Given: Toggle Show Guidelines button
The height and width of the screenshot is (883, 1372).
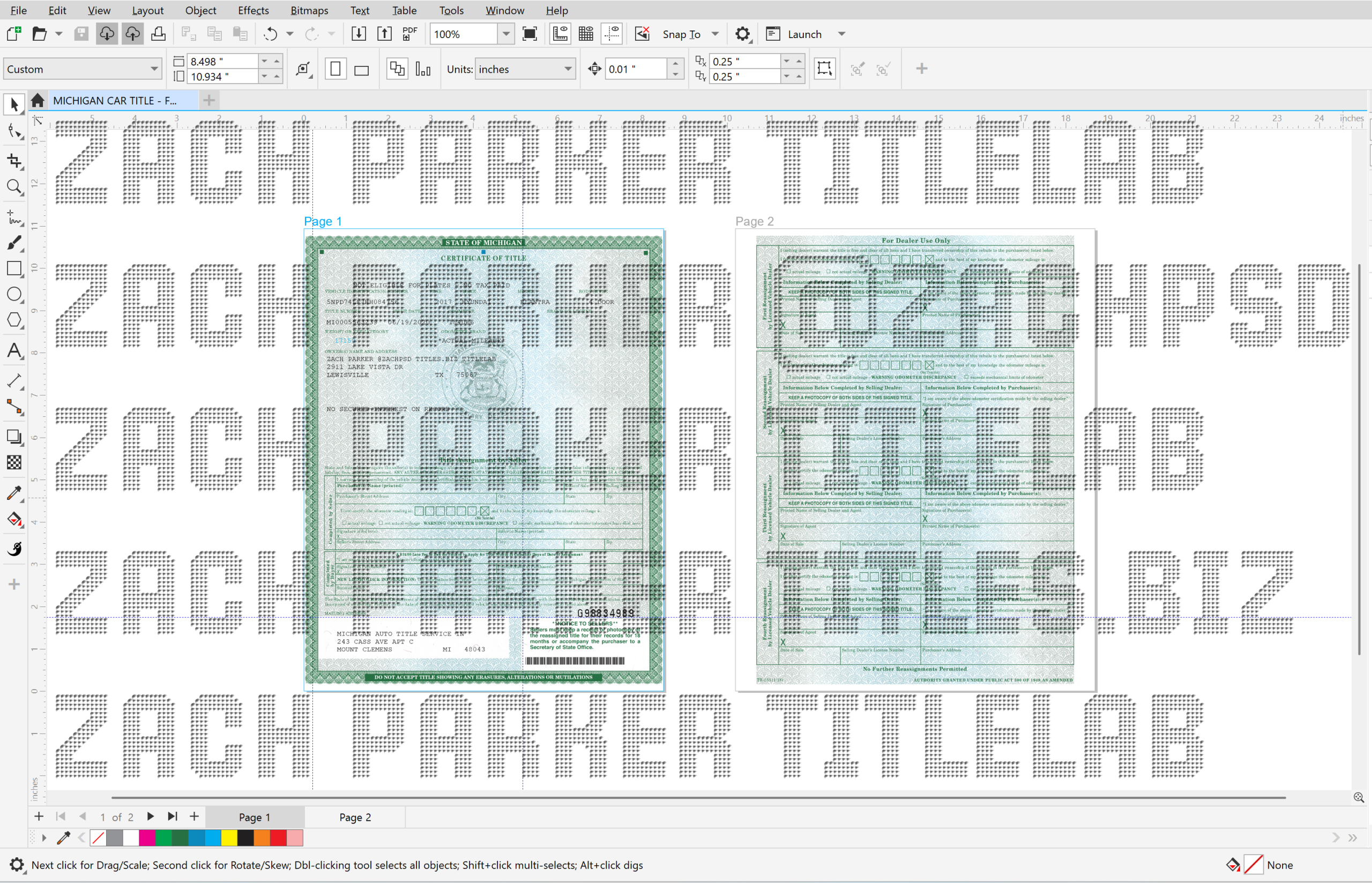Looking at the screenshot, I should (x=612, y=34).
